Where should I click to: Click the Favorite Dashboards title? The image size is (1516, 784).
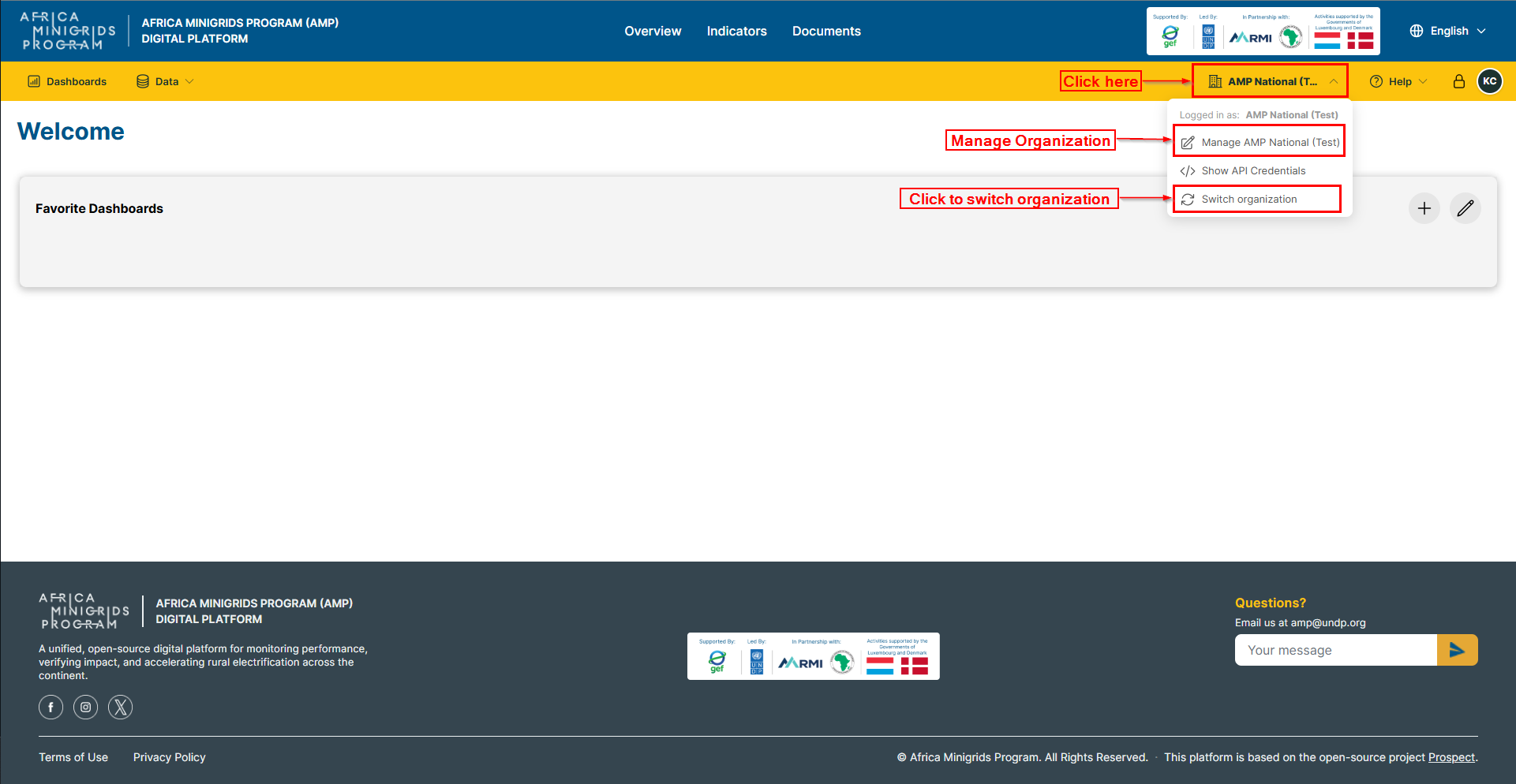point(99,208)
